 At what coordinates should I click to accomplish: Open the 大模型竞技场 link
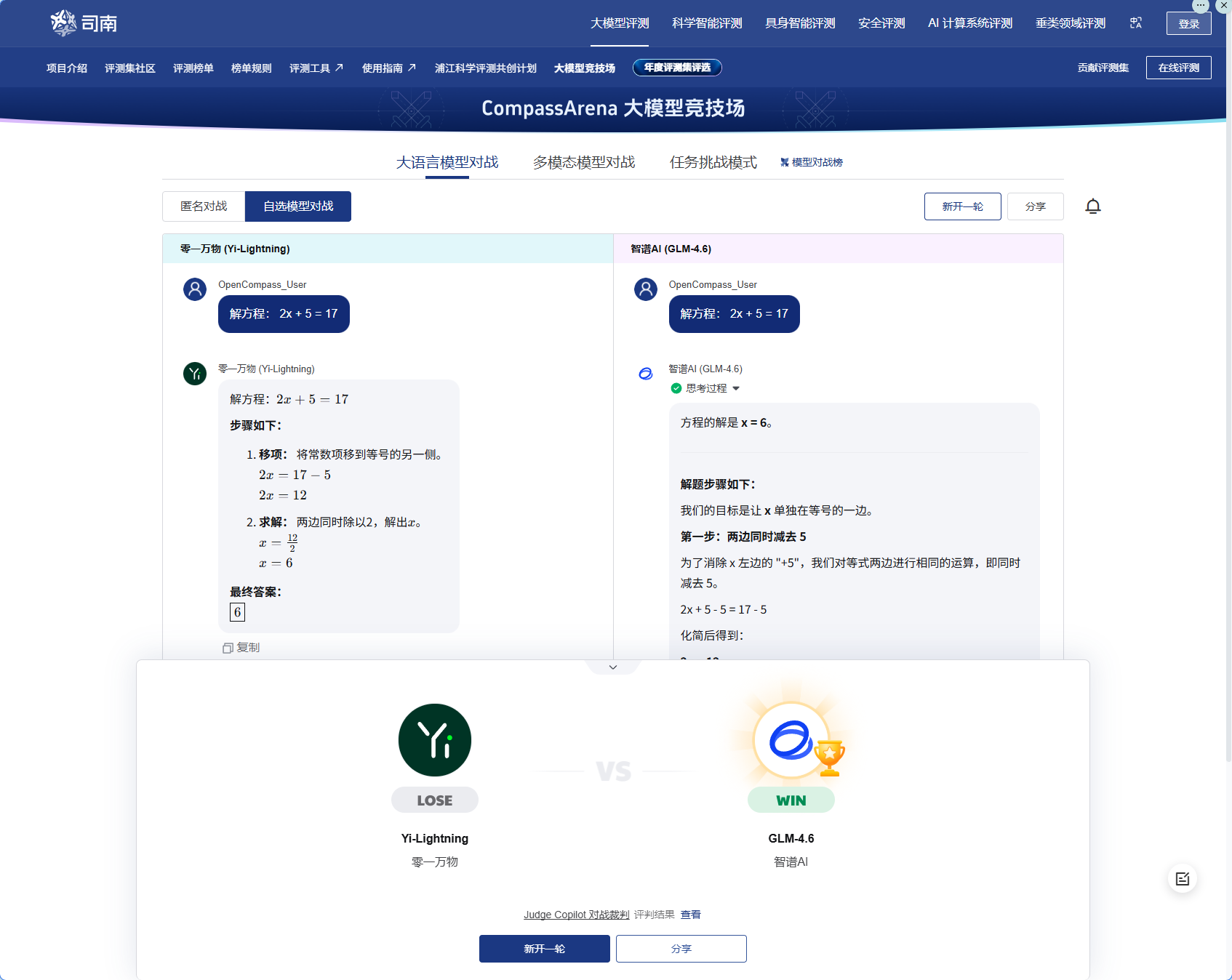(585, 68)
